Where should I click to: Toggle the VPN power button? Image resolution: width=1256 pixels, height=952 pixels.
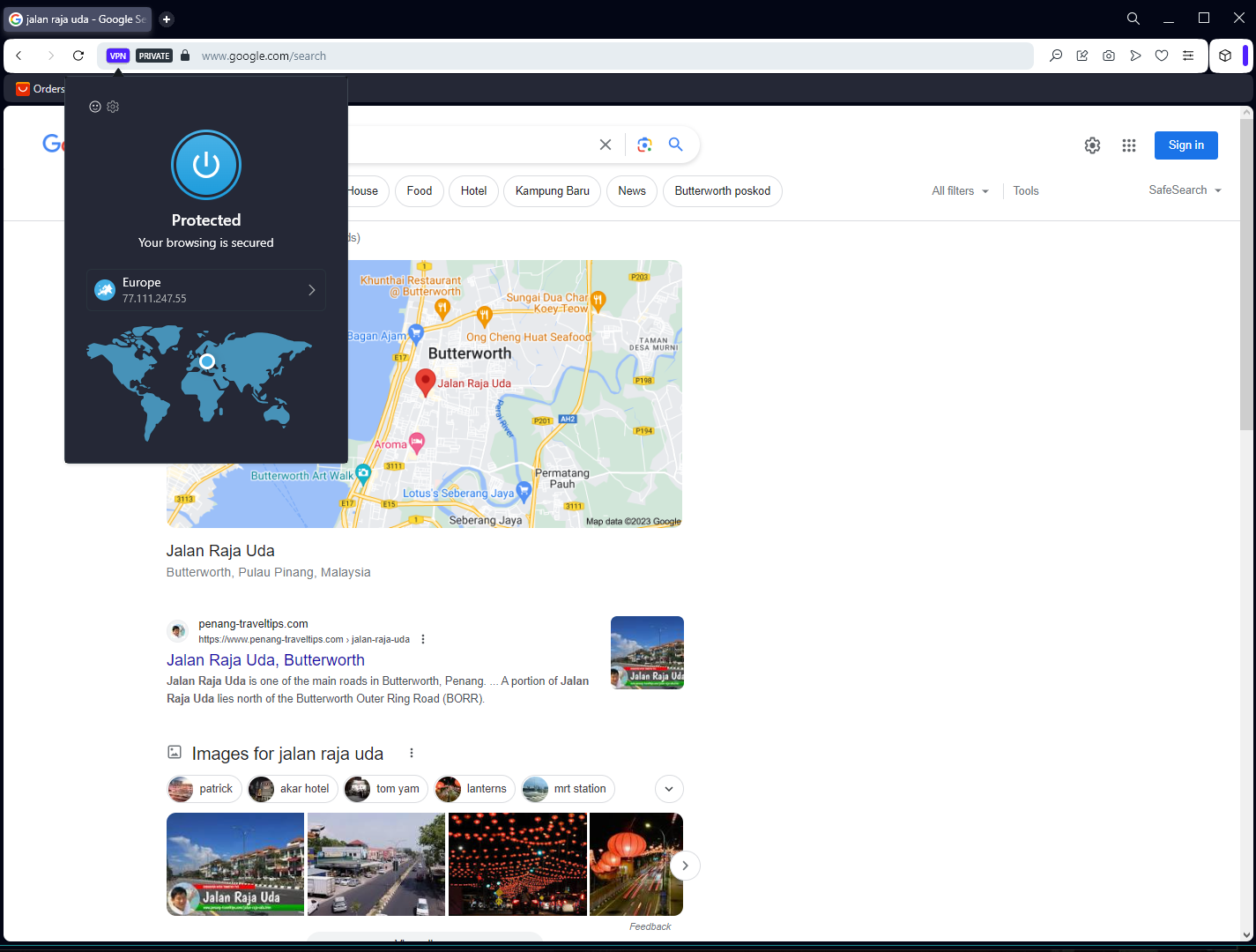[x=206, y=165]
